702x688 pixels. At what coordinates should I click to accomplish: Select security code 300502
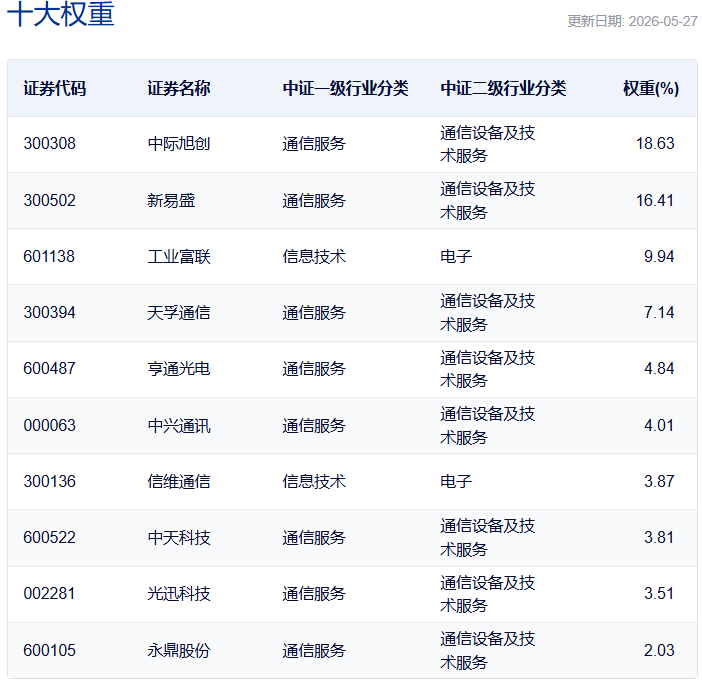50,200
